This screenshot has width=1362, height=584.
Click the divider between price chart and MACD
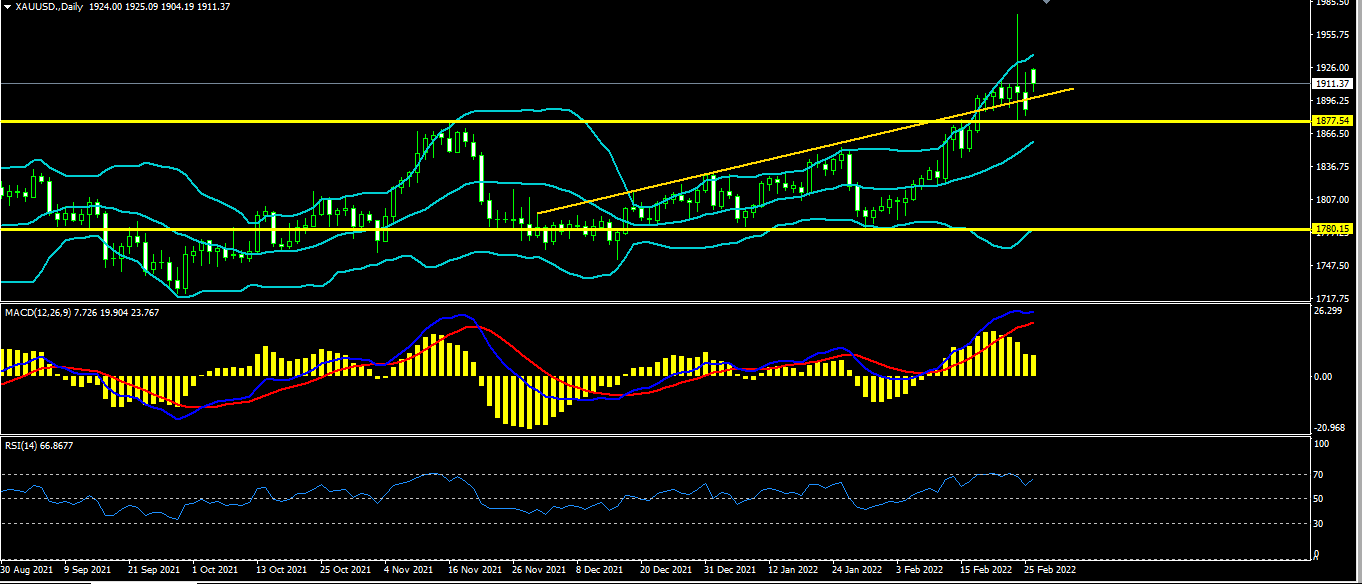point(650,303)
